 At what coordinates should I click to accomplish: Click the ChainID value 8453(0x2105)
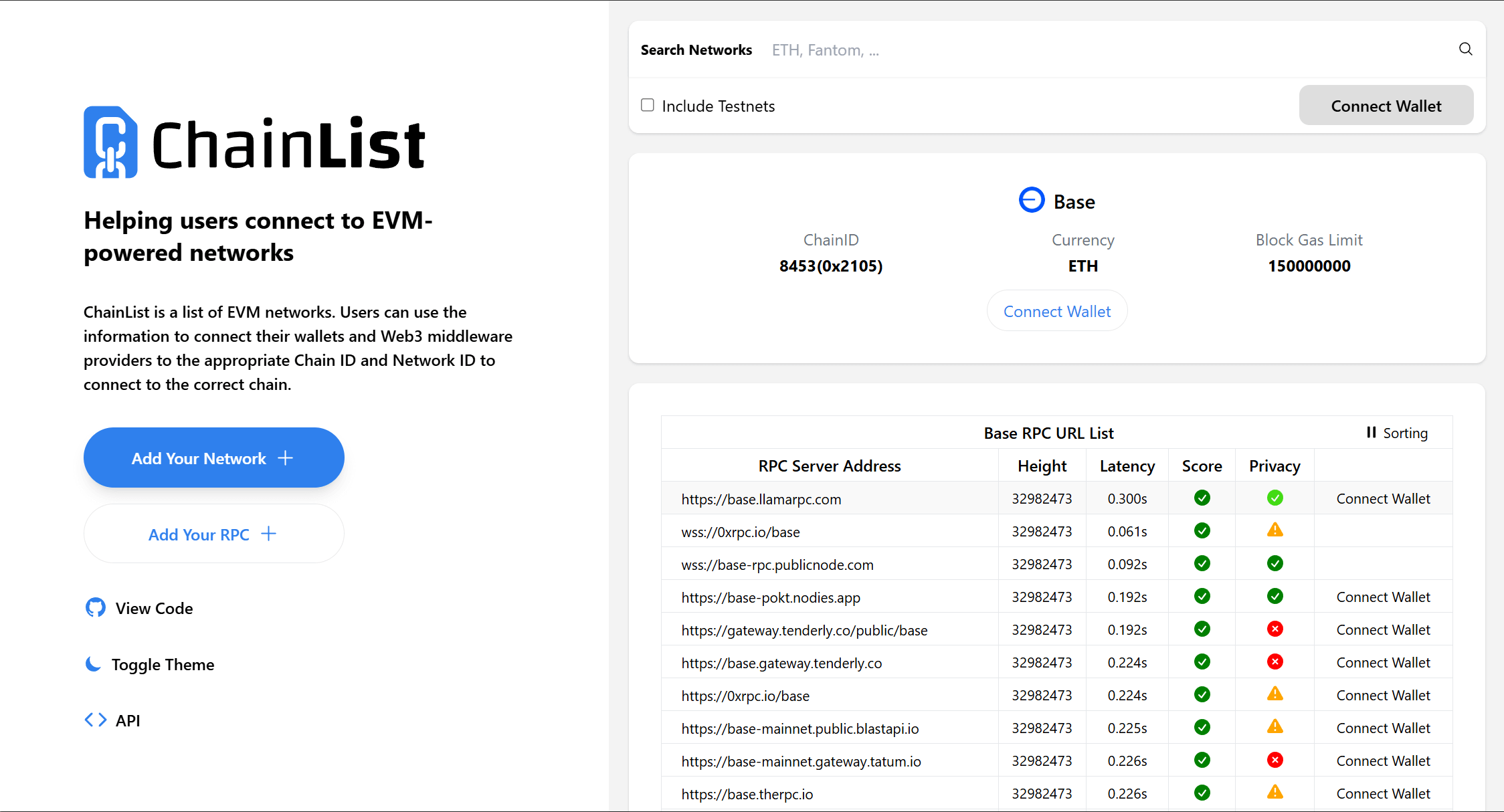[x=830, y=266]
